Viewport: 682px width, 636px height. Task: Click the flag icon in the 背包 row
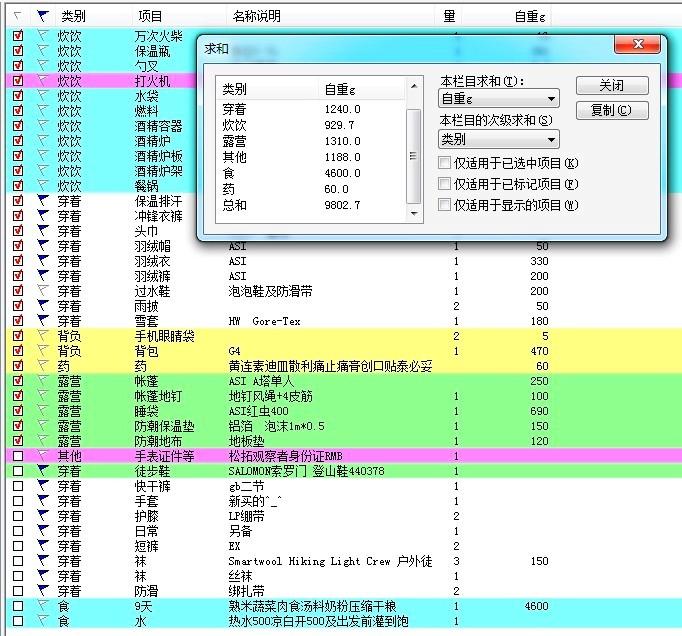42,351
